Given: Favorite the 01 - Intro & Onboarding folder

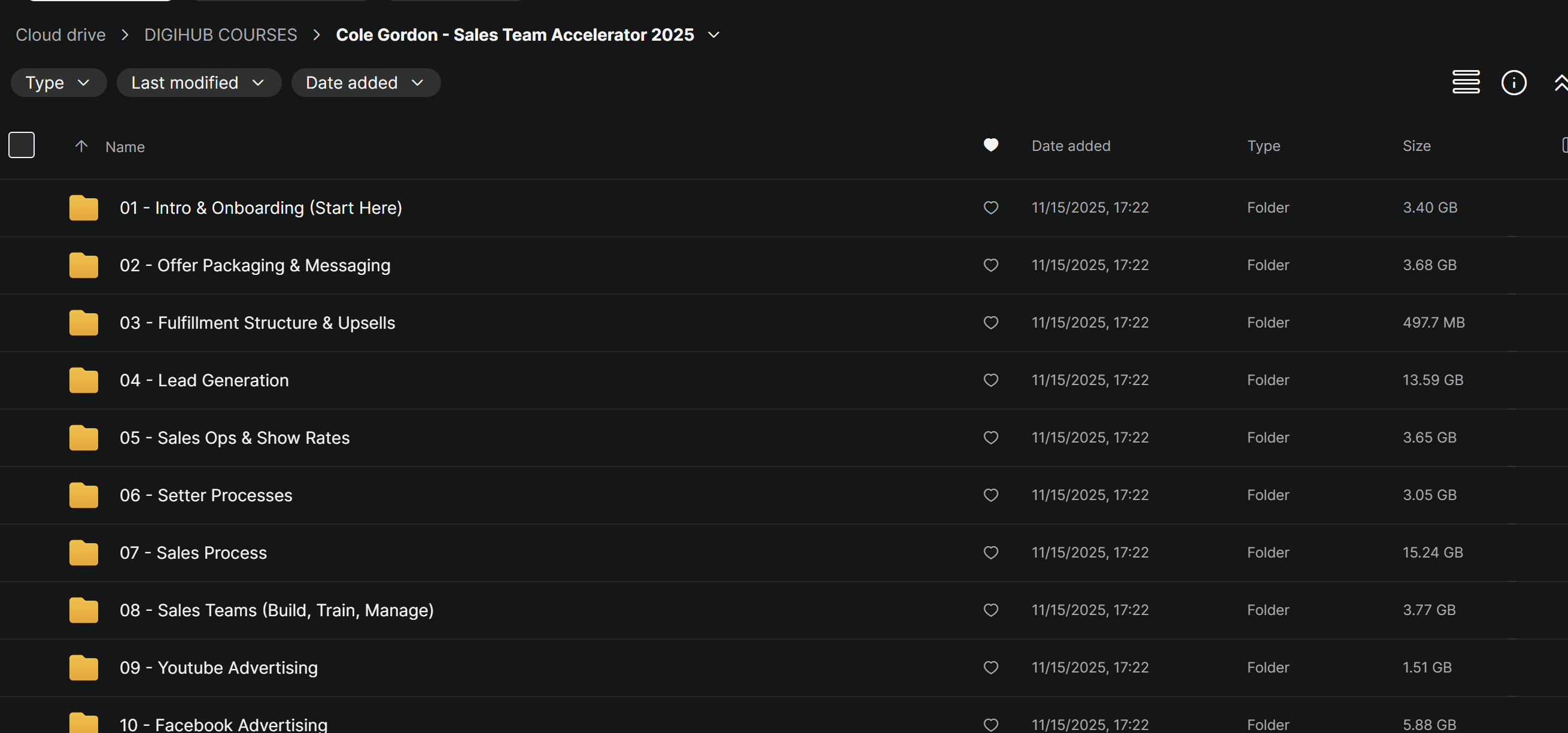Looking at the screenshot, I should [x=990, y=208].
